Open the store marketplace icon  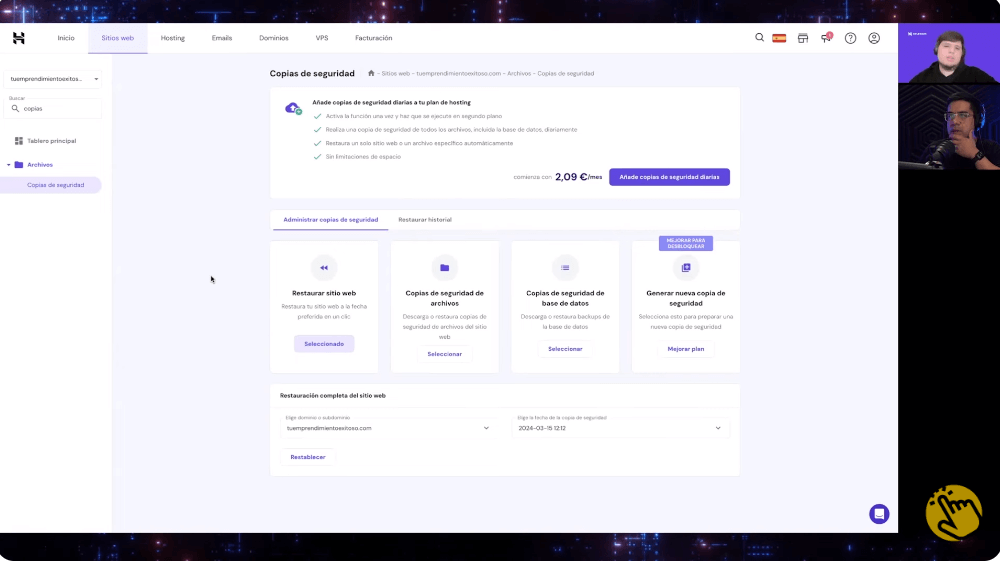803,38
